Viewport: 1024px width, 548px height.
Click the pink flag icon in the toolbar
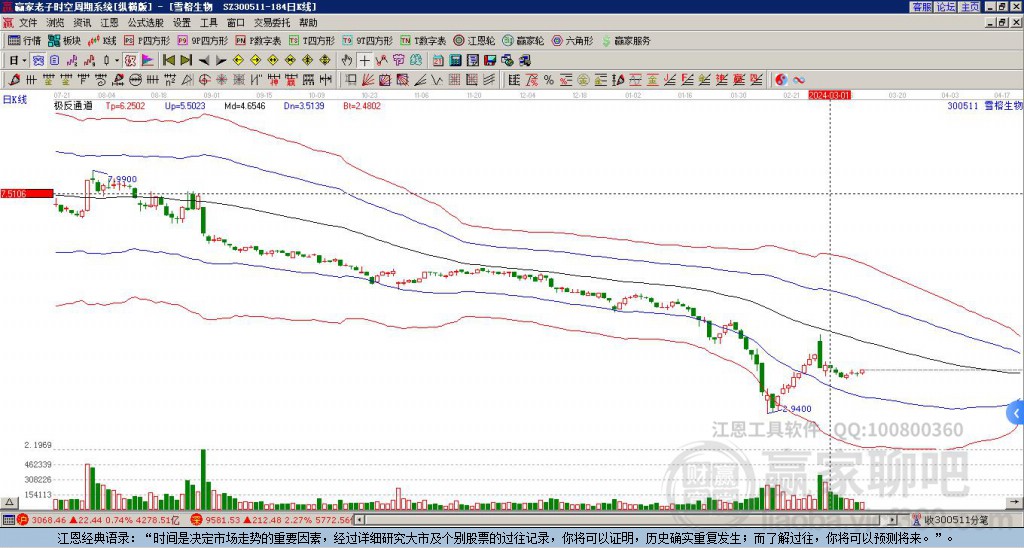(148, 61)
